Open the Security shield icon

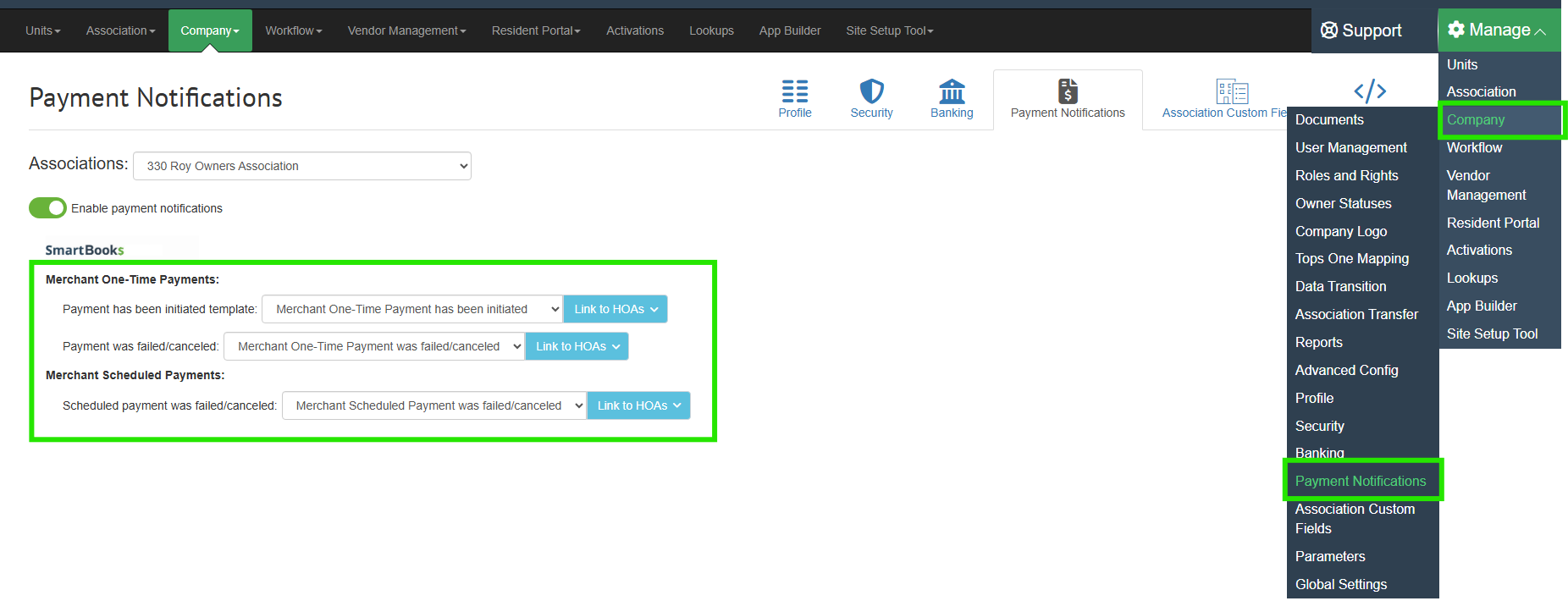tap(871, 91)
